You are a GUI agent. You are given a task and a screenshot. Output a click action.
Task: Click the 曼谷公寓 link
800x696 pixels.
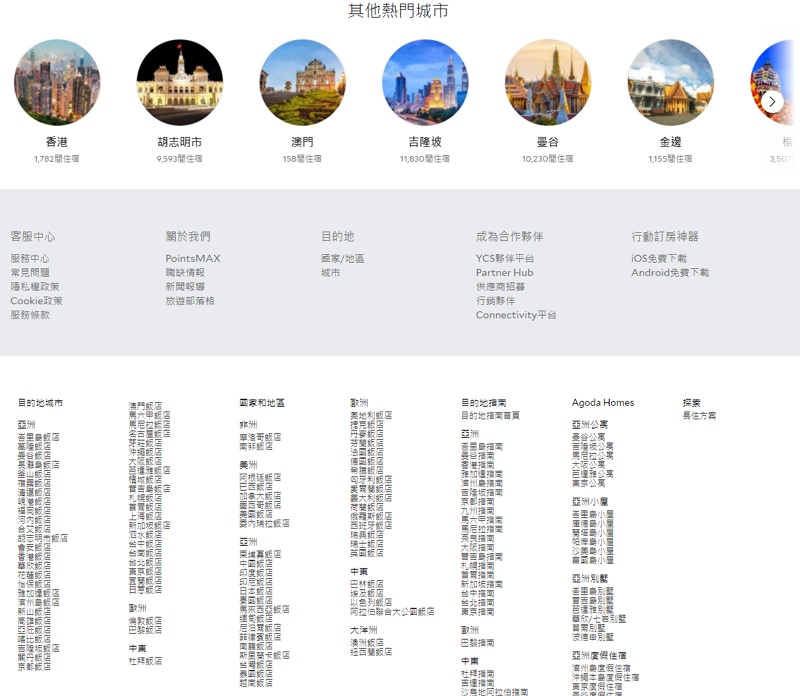588,437
